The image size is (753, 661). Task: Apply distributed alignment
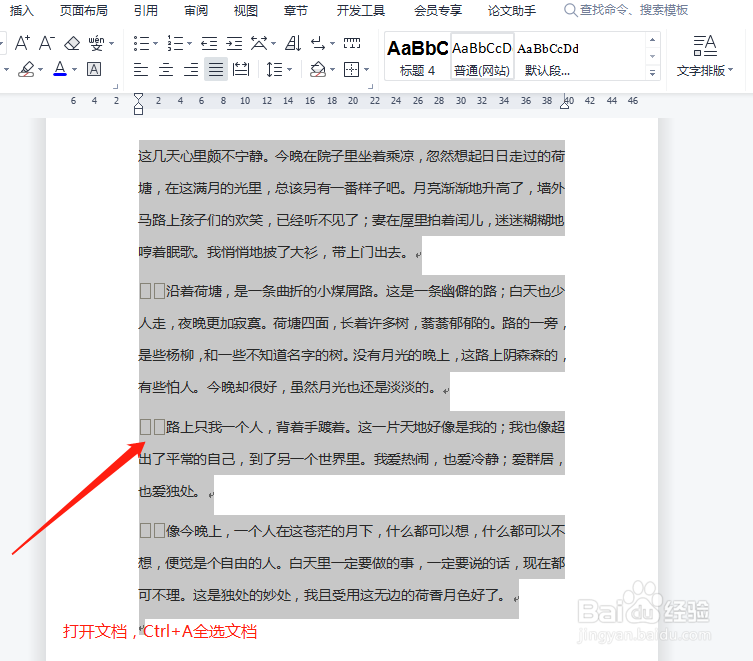241,70
